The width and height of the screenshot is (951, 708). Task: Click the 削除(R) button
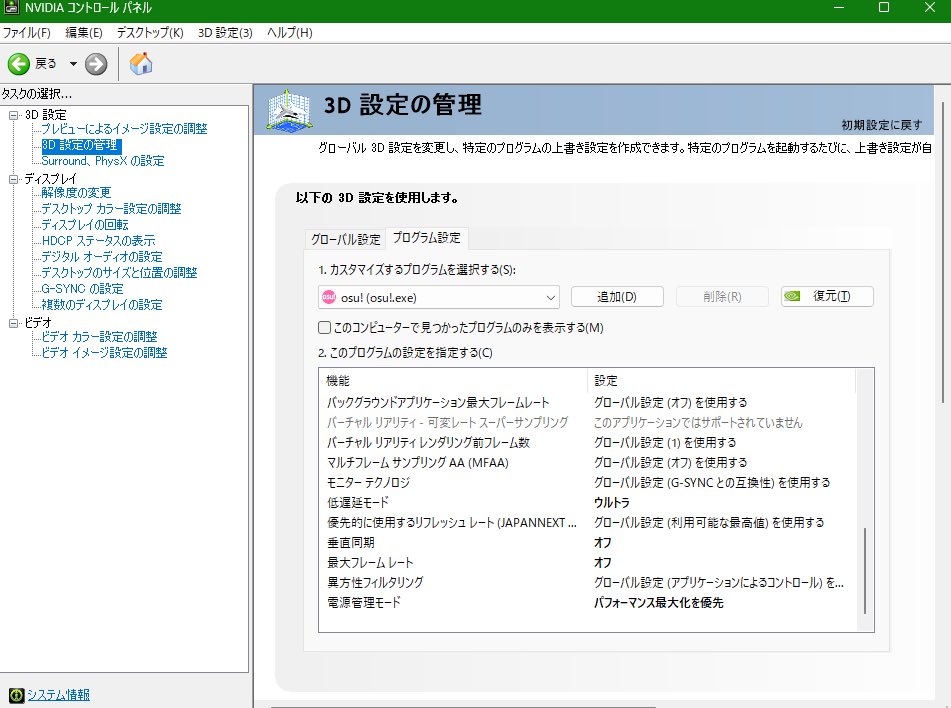point(722,297)
